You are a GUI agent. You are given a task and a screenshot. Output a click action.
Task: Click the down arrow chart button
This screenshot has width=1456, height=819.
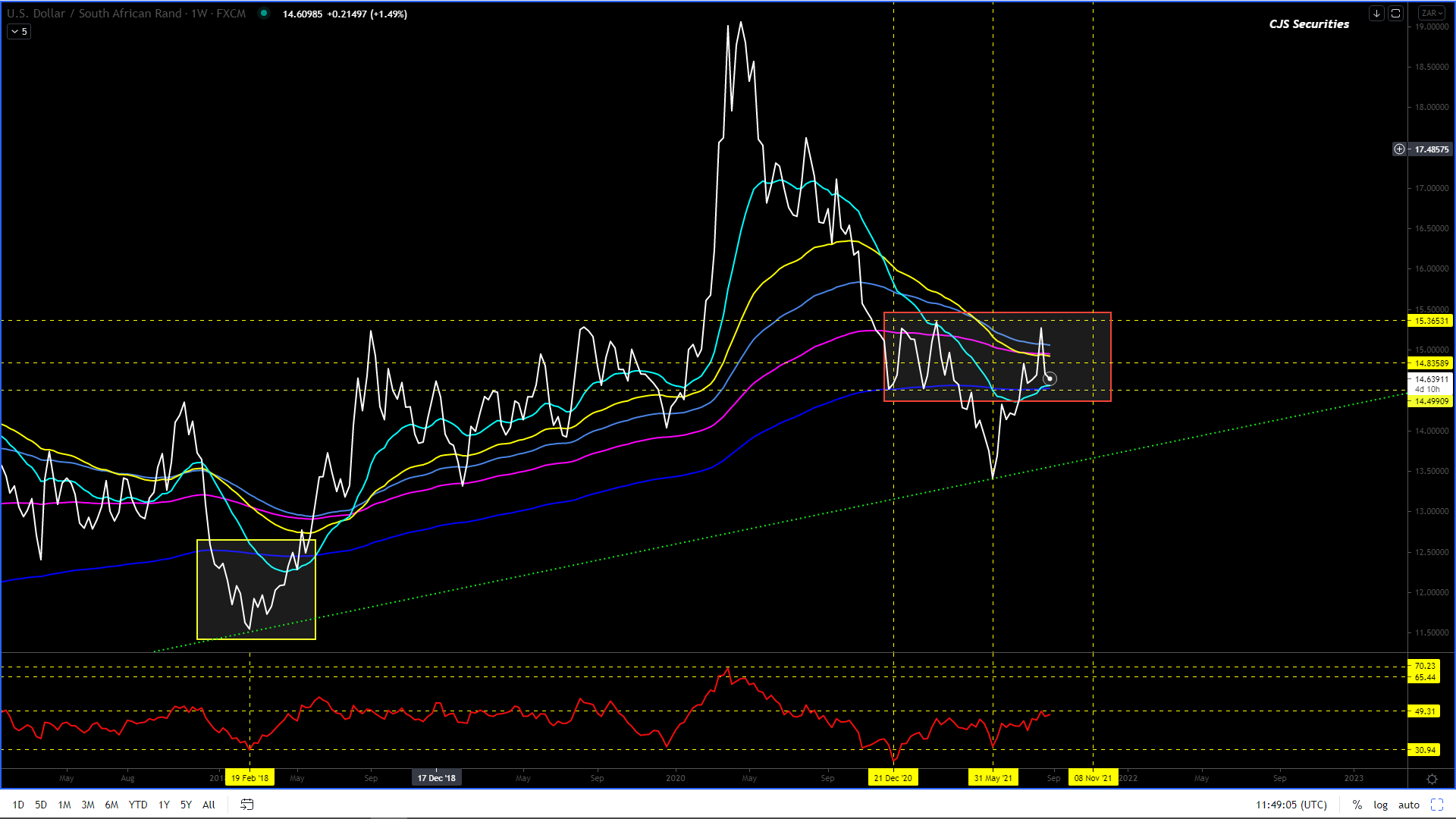coord(1376,14)
